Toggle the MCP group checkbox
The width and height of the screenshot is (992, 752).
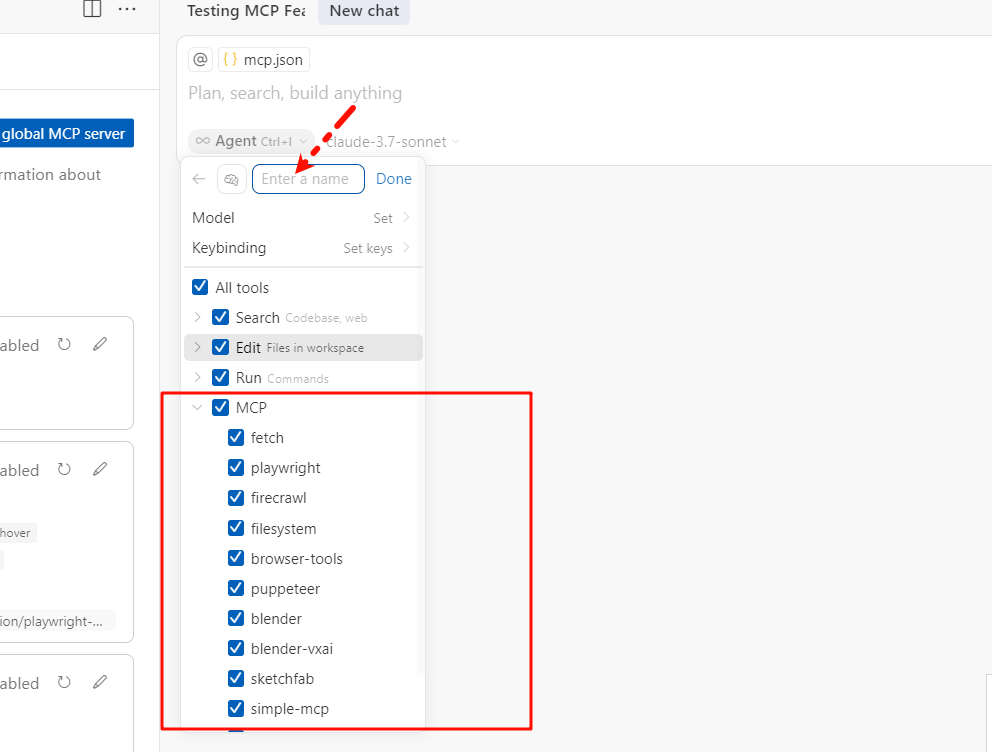pyautogui.click(x=220, y=407)
